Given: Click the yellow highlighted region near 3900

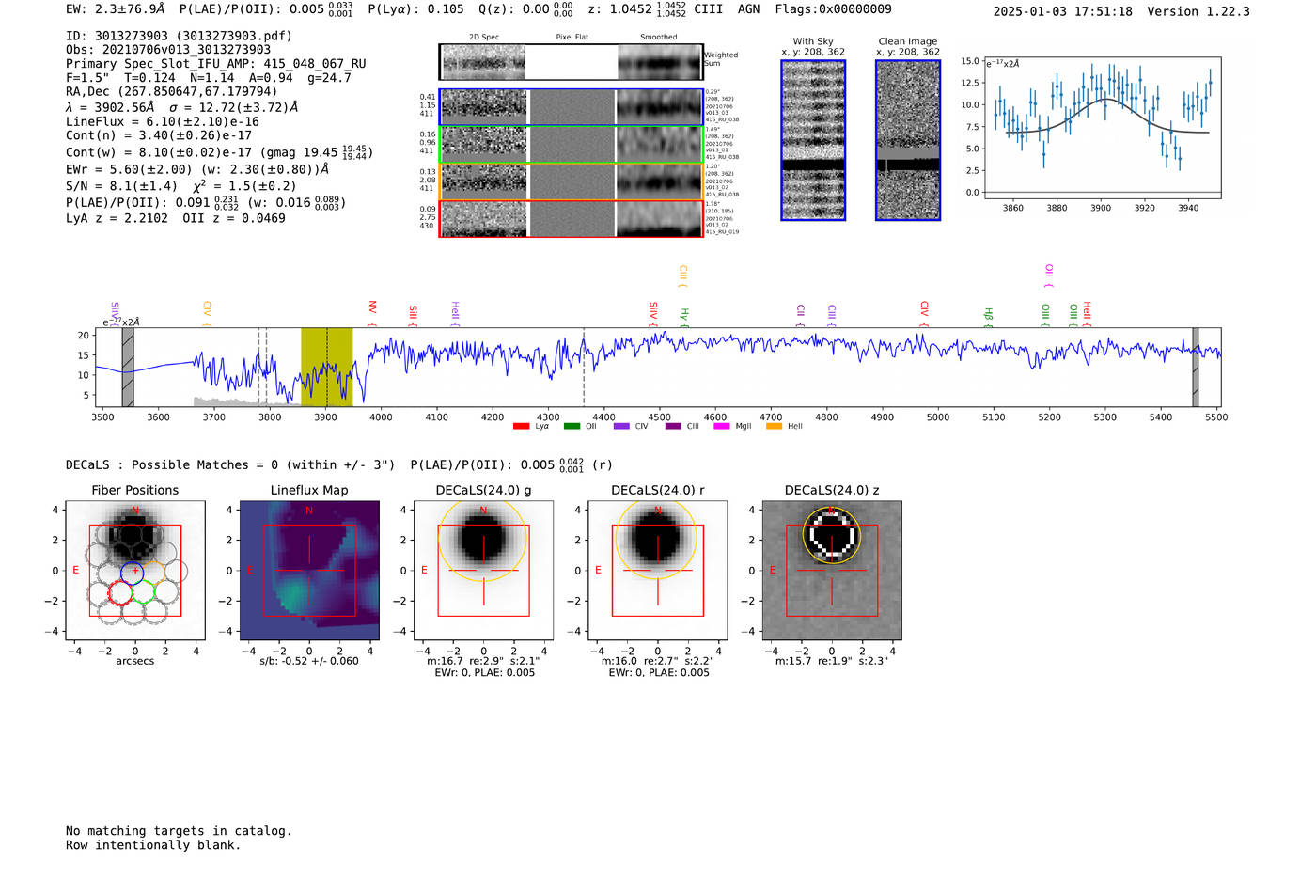Looking at the screenshot, I should click(x=326, y=367).
